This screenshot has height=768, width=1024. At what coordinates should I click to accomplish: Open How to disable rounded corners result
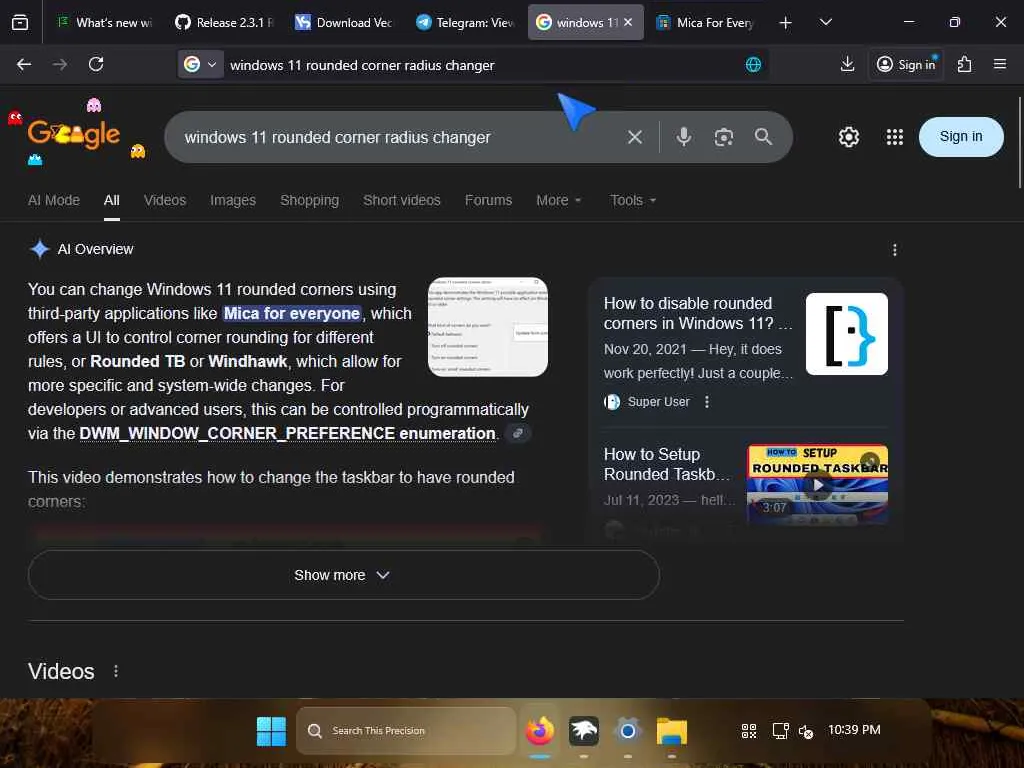(x=697, y=313)
